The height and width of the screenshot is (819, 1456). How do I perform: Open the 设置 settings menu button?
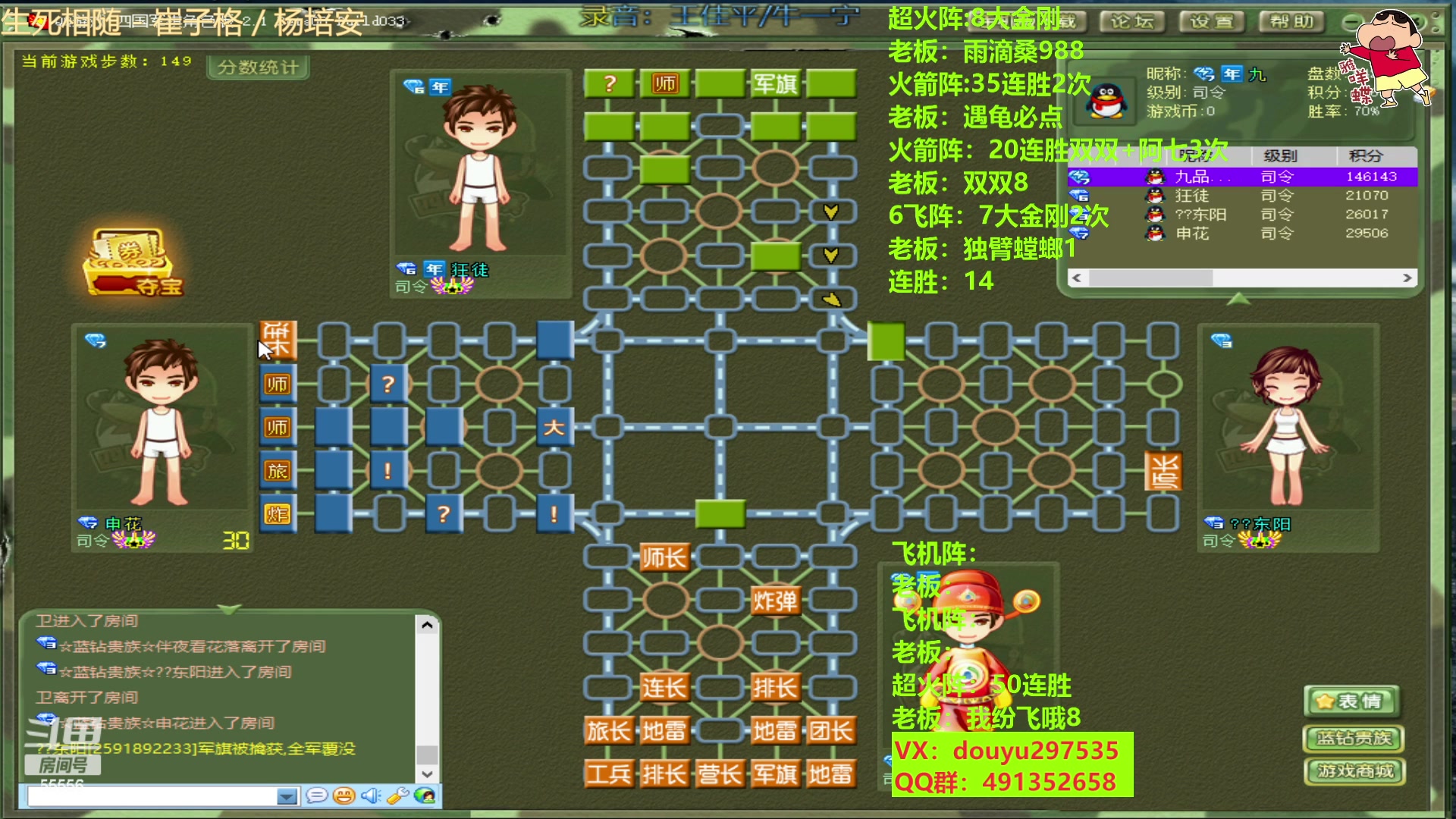(1211, 22)
